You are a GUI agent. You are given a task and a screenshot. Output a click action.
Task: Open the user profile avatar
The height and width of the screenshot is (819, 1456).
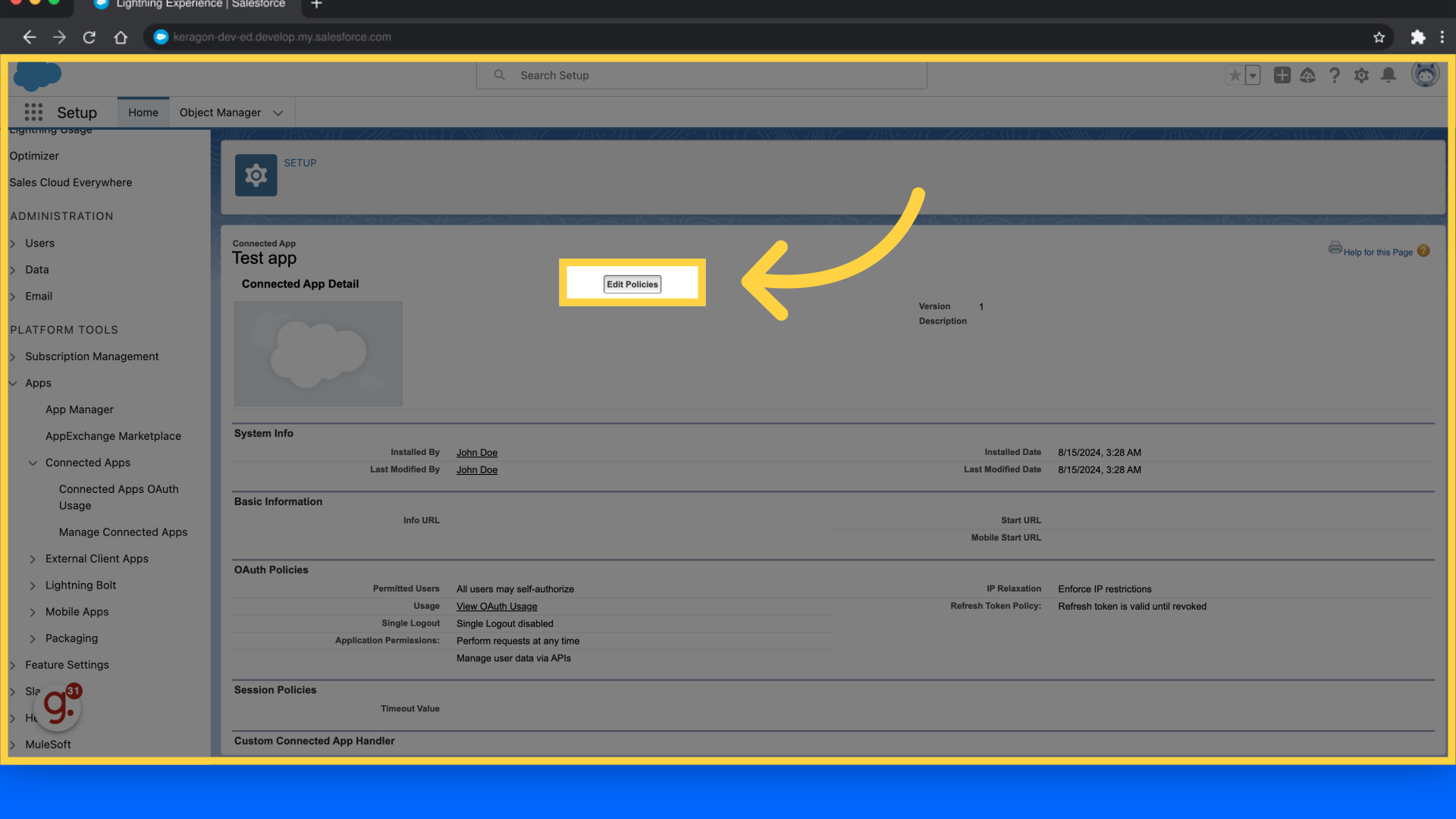point(1425,74)
